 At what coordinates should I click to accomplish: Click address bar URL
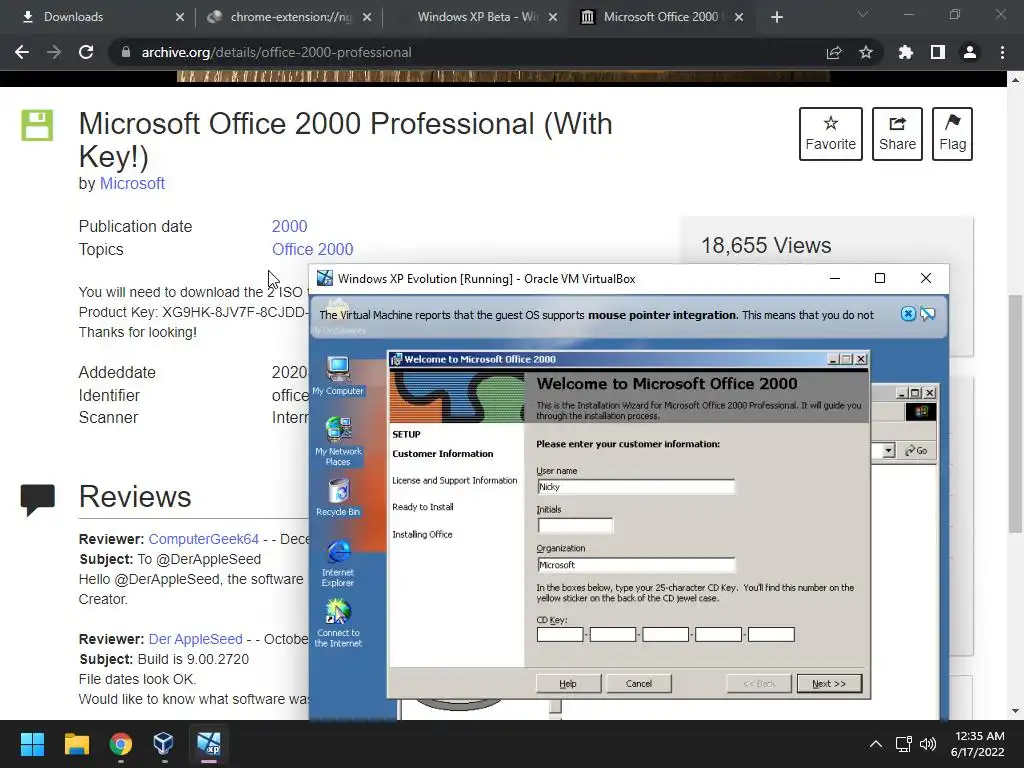coord(276,52)
